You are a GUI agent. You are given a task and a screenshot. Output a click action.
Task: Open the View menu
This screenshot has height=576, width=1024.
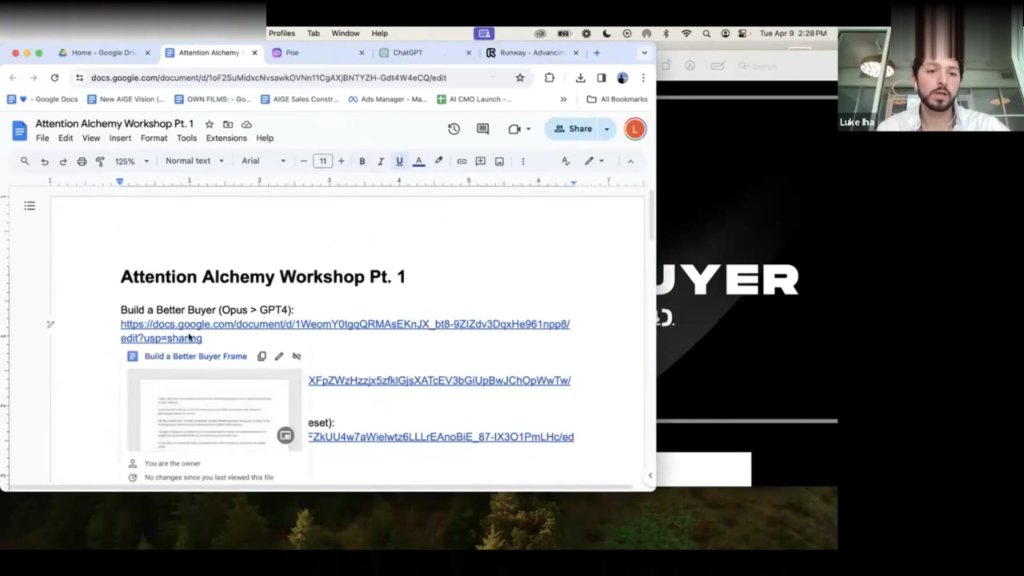pyautogui.click(x=91, y=138)
